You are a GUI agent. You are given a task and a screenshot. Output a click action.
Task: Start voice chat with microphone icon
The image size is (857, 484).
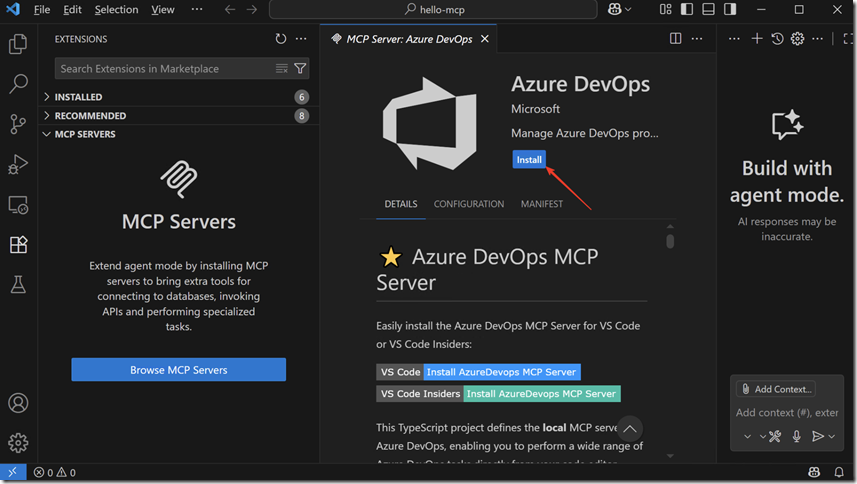tap(797, 436)
